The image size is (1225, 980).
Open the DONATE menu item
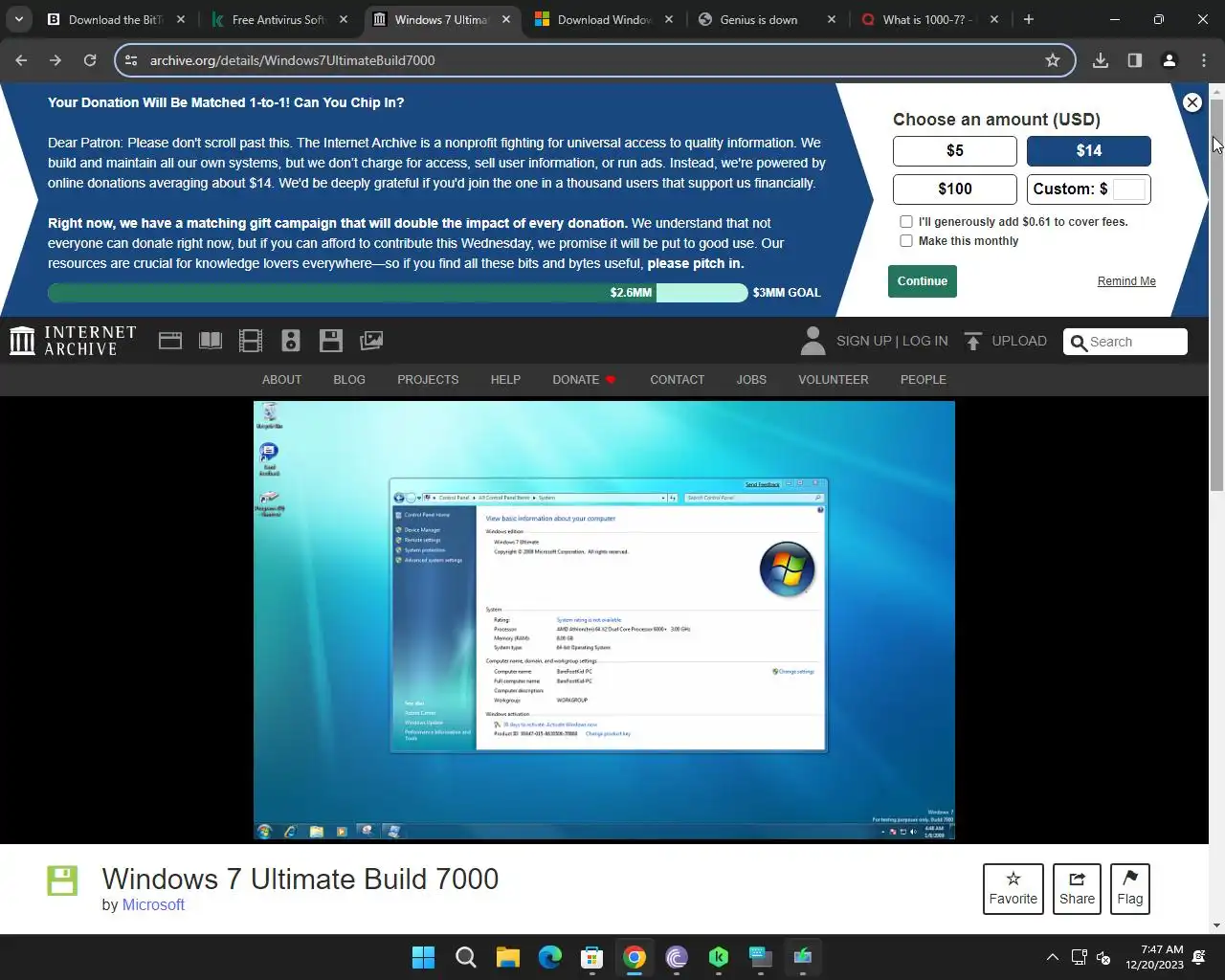point(584,380)
